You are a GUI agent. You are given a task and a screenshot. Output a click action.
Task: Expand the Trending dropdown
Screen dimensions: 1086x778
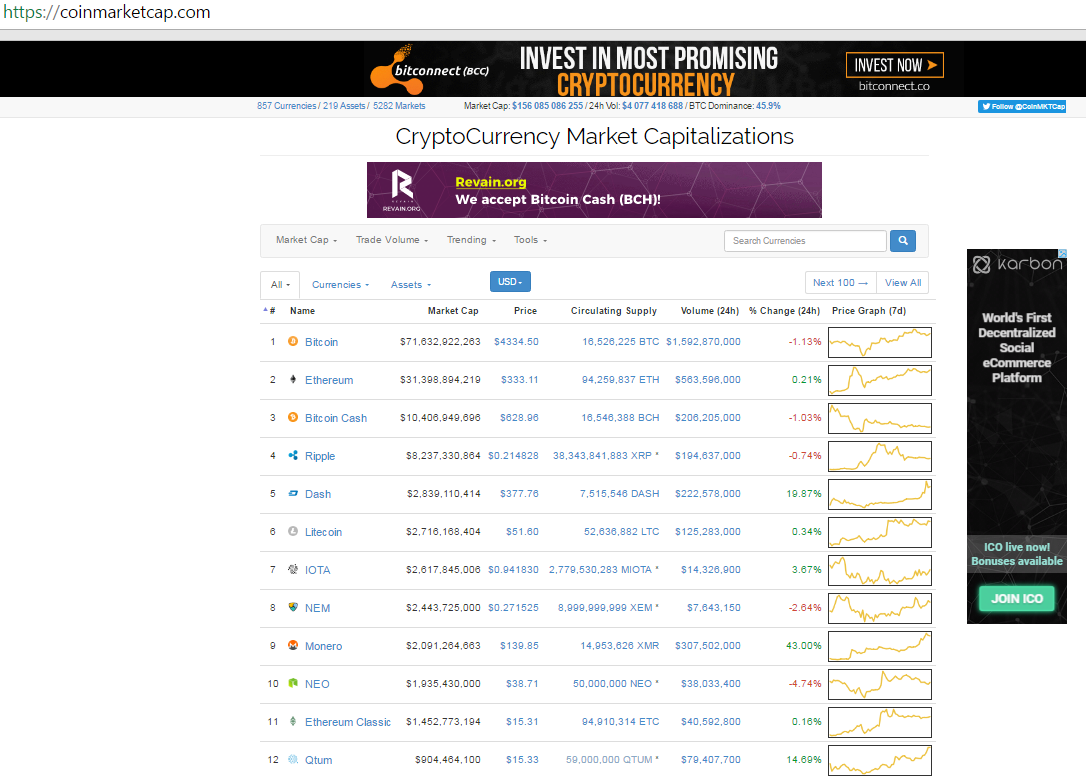(x=470, y=240)
